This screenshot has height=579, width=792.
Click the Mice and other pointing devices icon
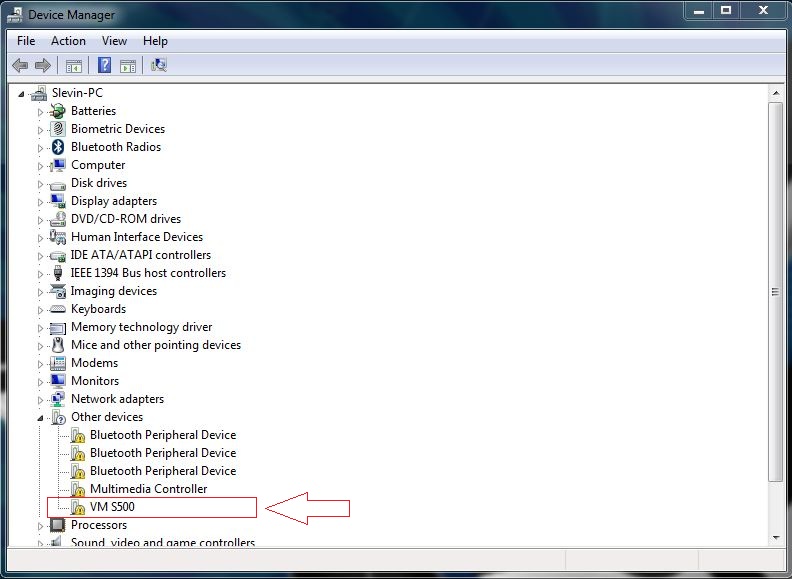coord(58,345)
